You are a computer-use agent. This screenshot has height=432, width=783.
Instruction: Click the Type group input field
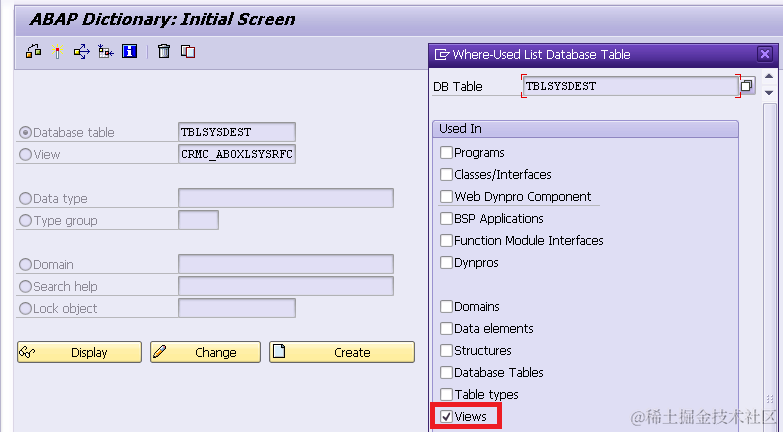coord(198,220)
